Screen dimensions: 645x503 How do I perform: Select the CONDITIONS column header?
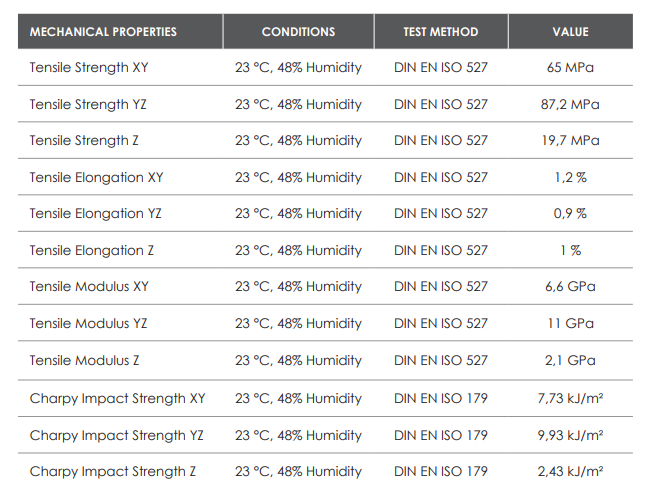click(x=298, y=32)
